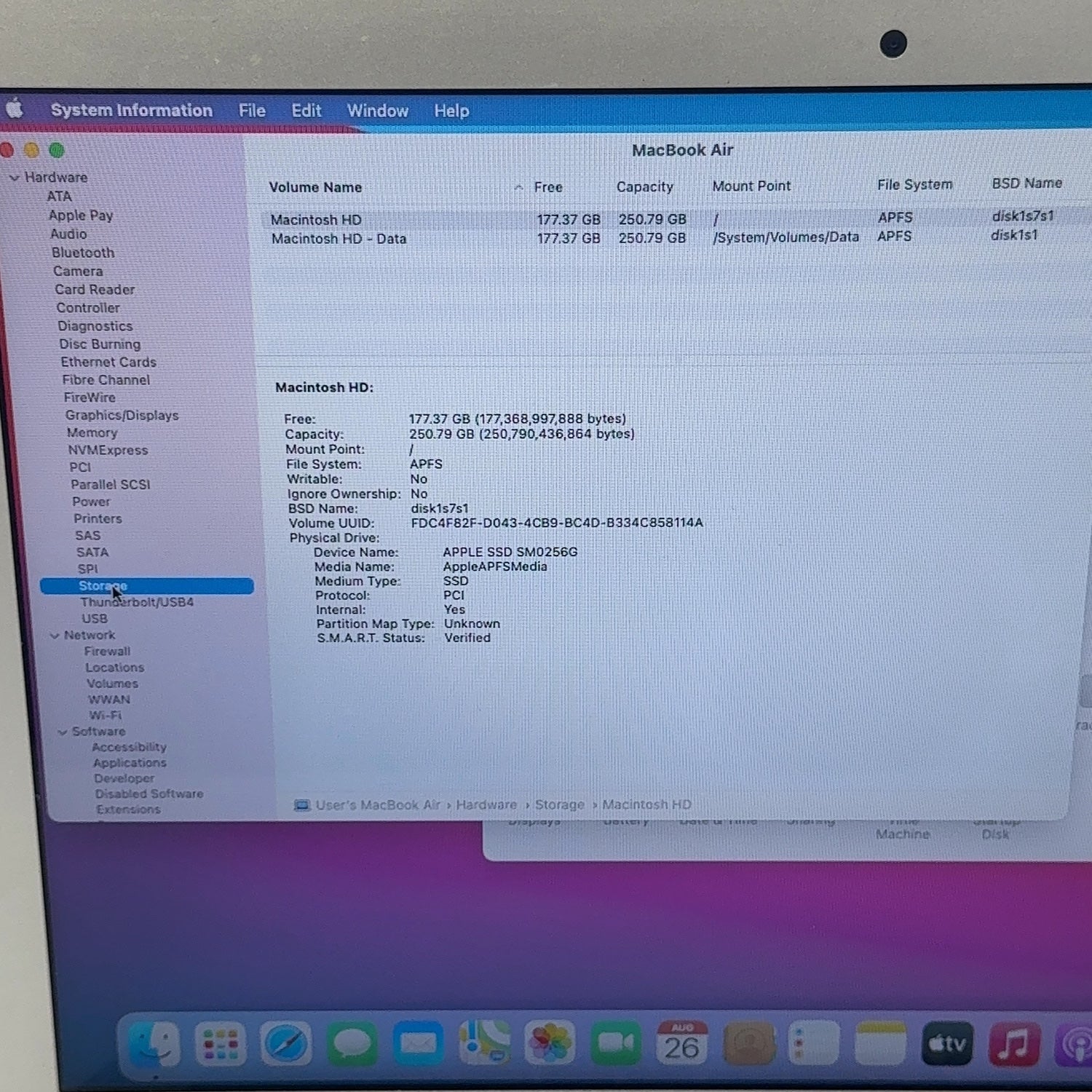Sort by Volume Name column
Viewport: 1092px width, 1092px height.
[315, 187]
